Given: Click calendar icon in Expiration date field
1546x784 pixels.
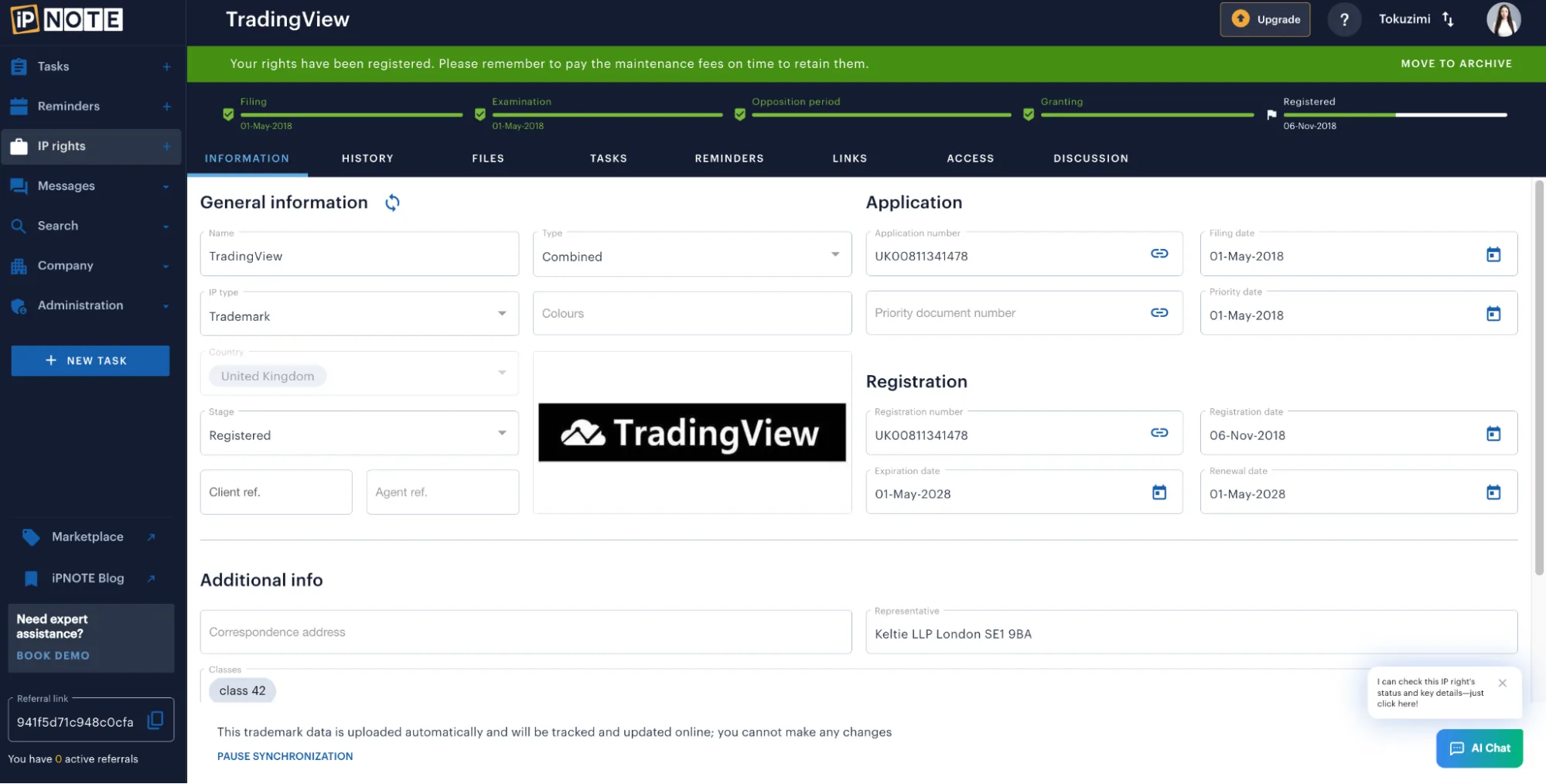Looking at the screenshot, I should [1159, 493].
